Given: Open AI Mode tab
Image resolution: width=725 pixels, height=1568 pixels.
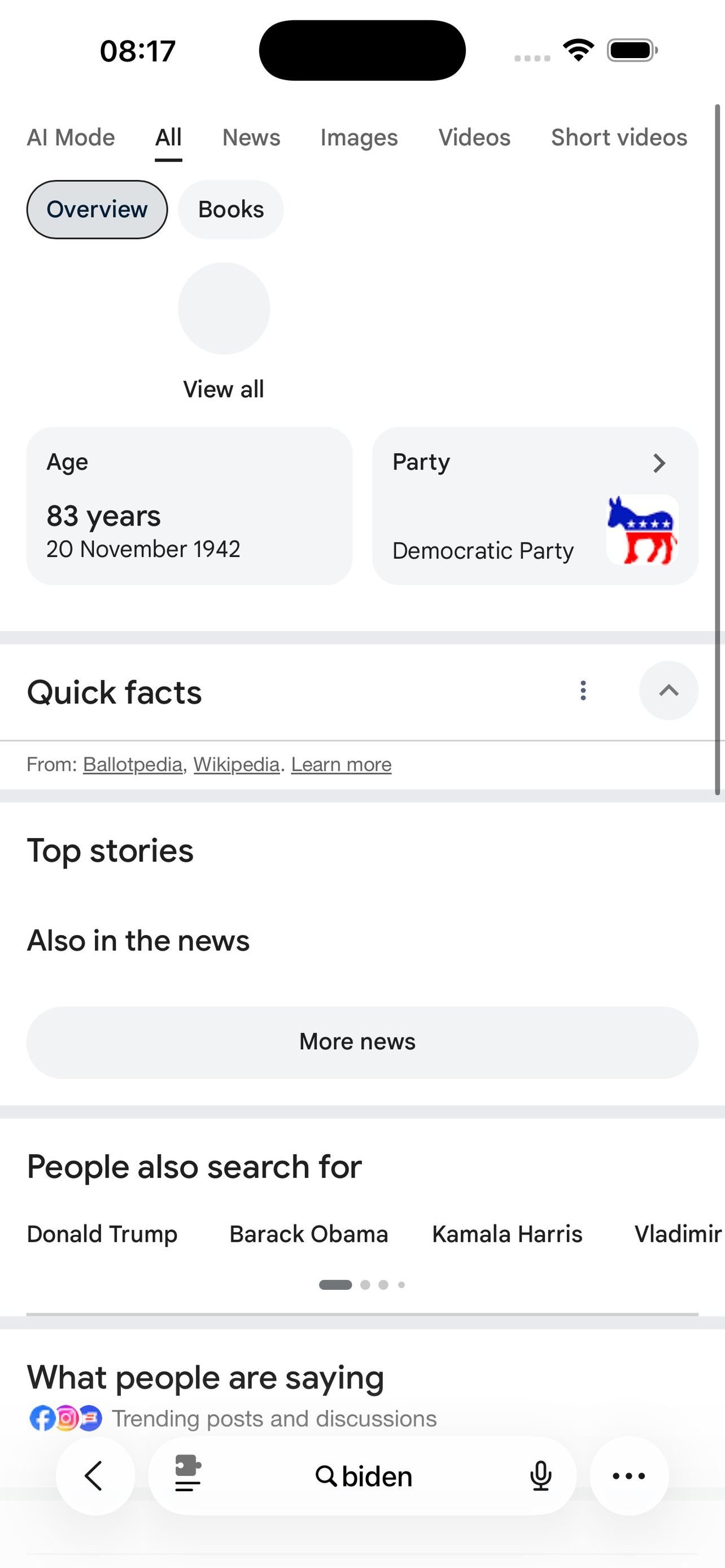Looking at the screenshot, I should point(71,138).
